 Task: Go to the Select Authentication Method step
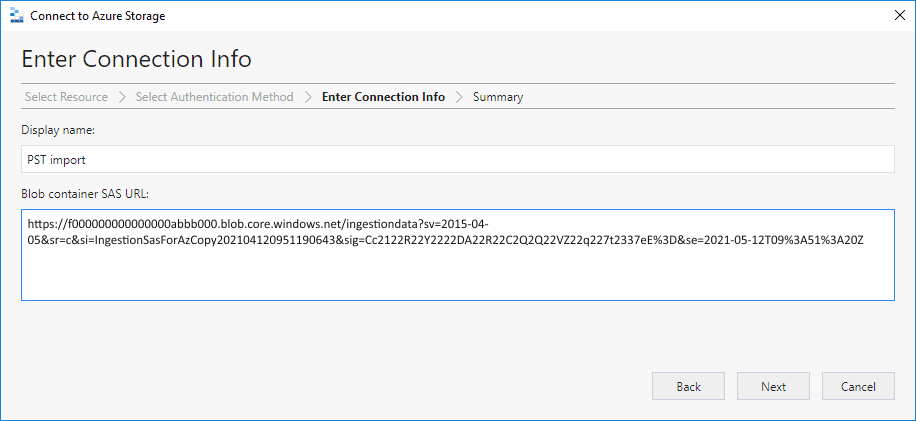point(214,97)
